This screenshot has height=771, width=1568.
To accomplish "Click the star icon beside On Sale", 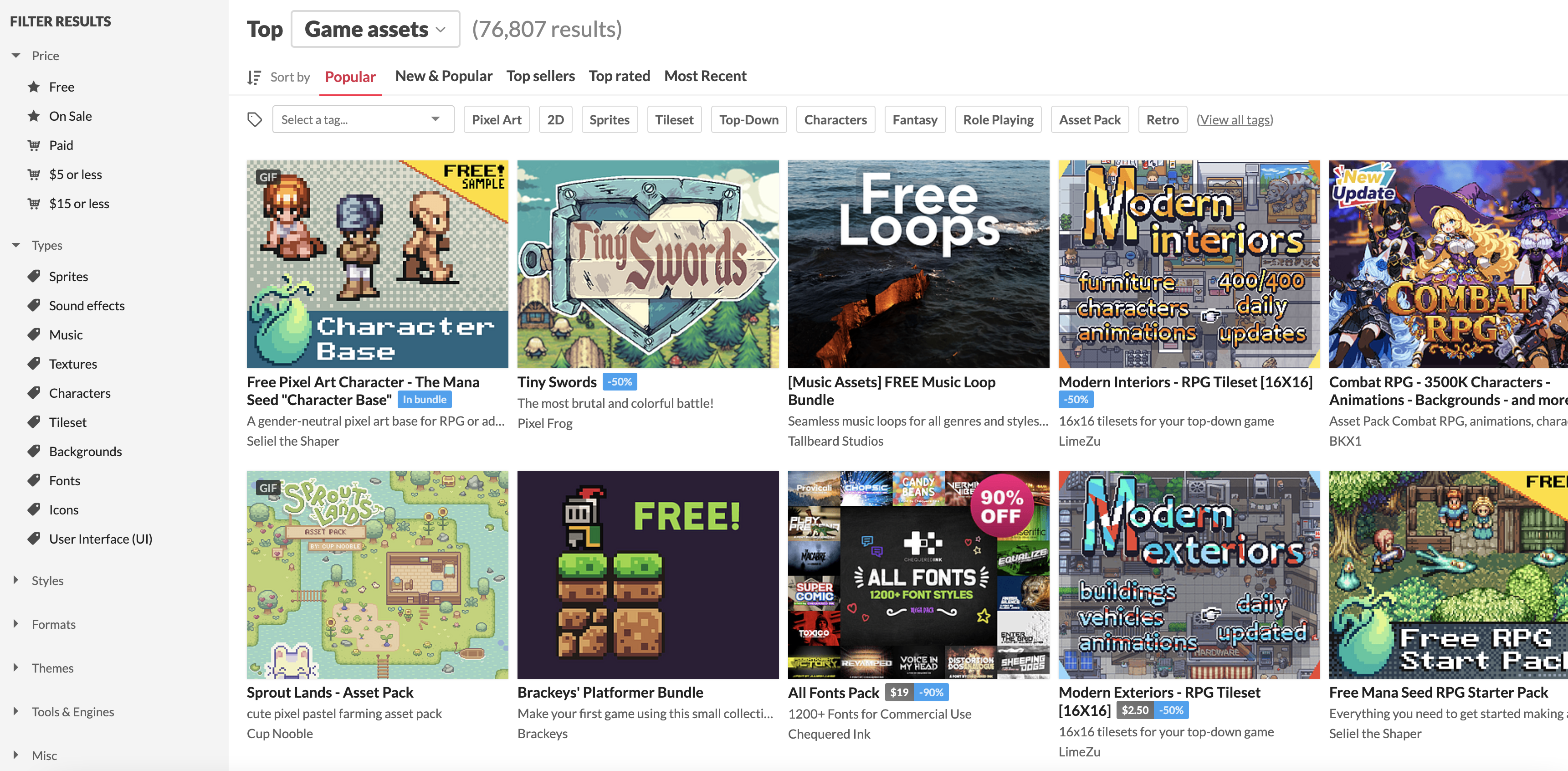I will (34, 116).
